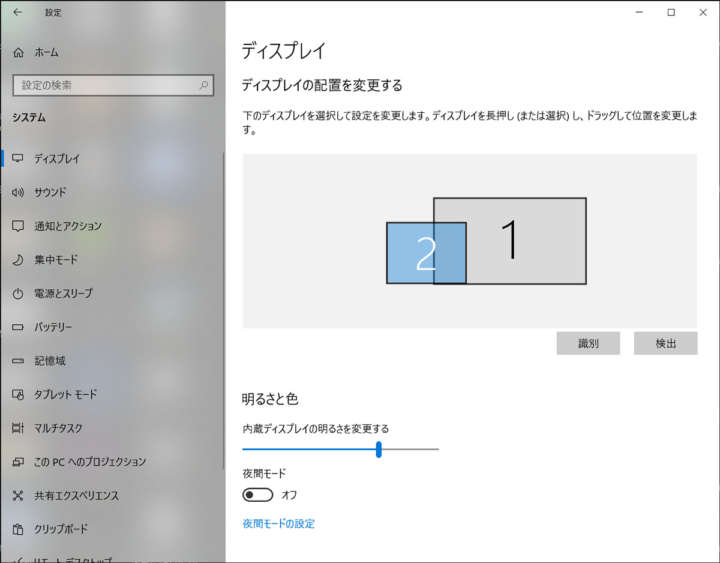Select the 通知とアクション icon
Viewport: 720px width, 563px height.
[x=18, y=226]
